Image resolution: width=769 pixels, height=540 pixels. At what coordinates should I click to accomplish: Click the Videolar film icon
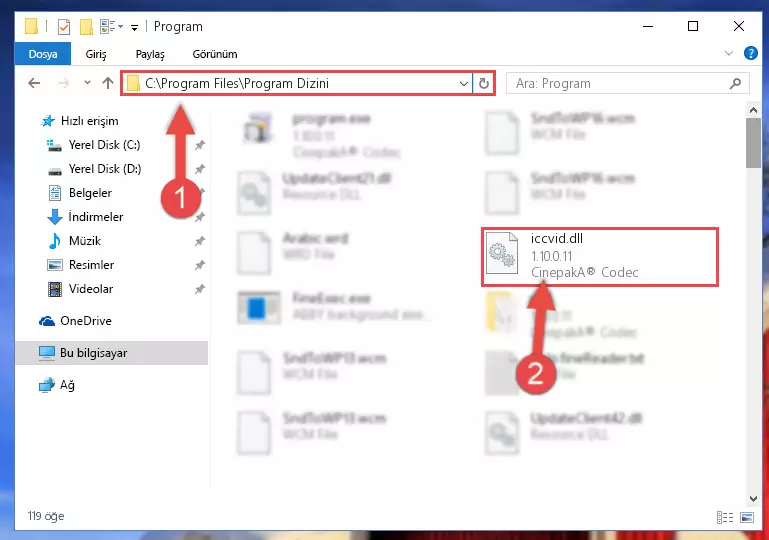54,289
